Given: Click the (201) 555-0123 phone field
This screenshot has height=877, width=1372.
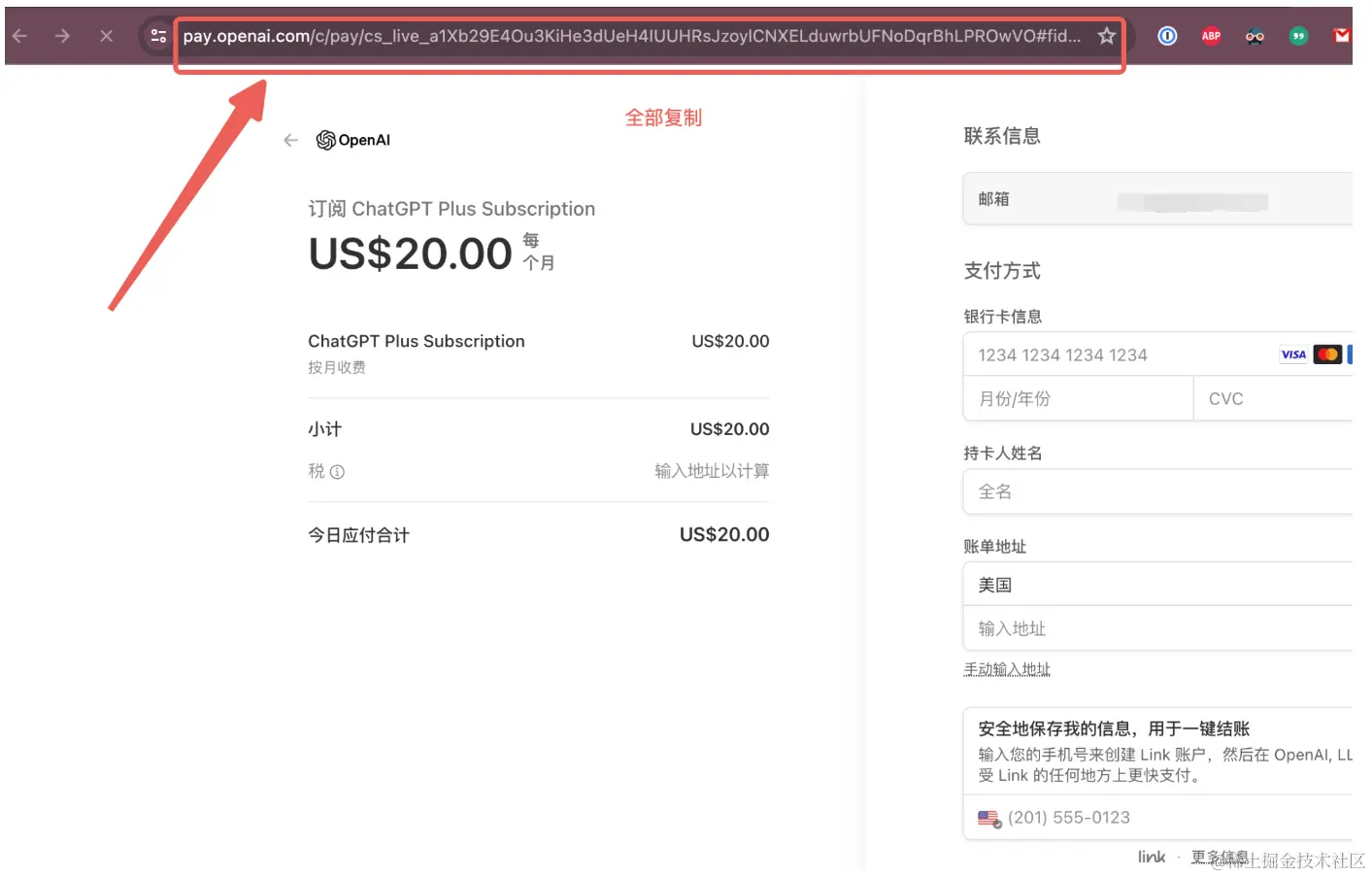Looking at the screenshot, I should click(x=1157, y=818).
